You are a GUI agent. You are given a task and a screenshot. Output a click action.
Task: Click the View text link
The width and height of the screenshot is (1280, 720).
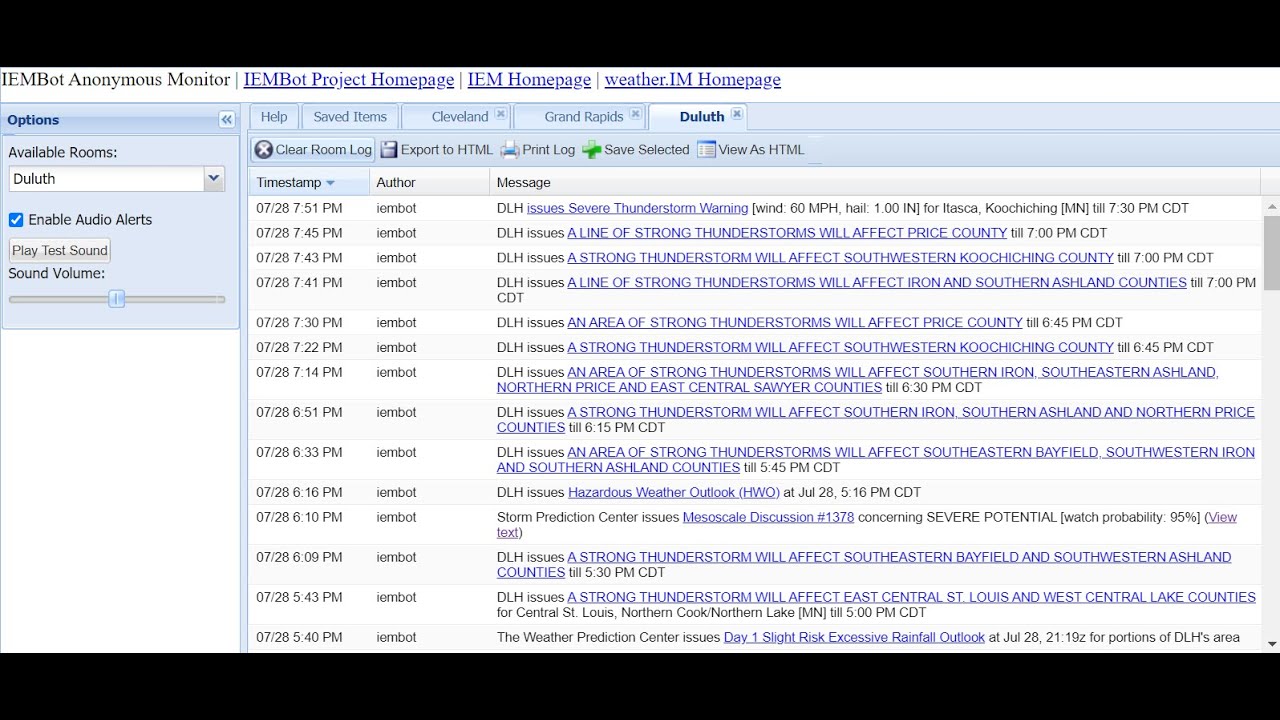[x=1221, y=517]
